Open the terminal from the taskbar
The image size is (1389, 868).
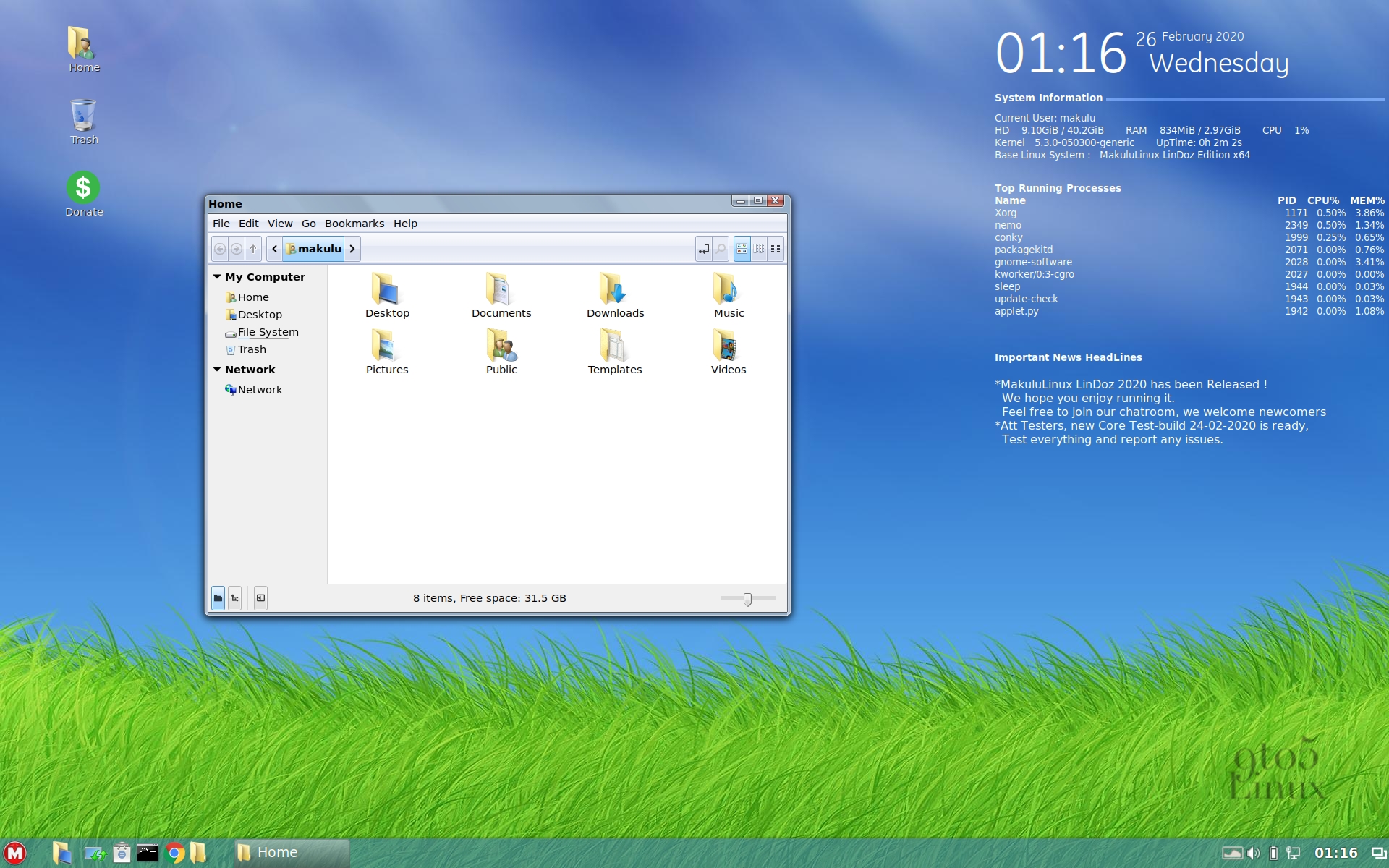tap(148, 853)
